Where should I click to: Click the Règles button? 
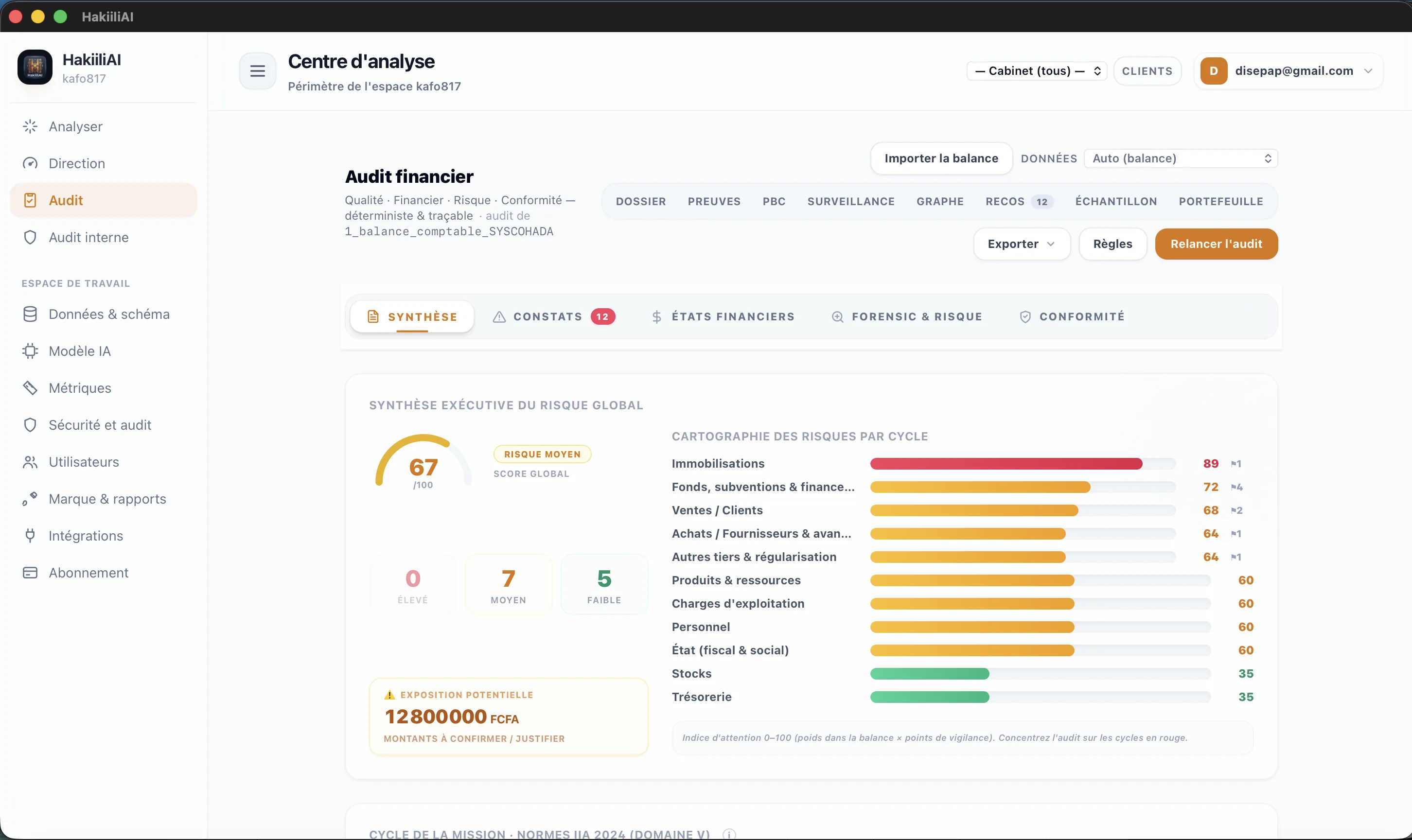tap(1112, 244)
